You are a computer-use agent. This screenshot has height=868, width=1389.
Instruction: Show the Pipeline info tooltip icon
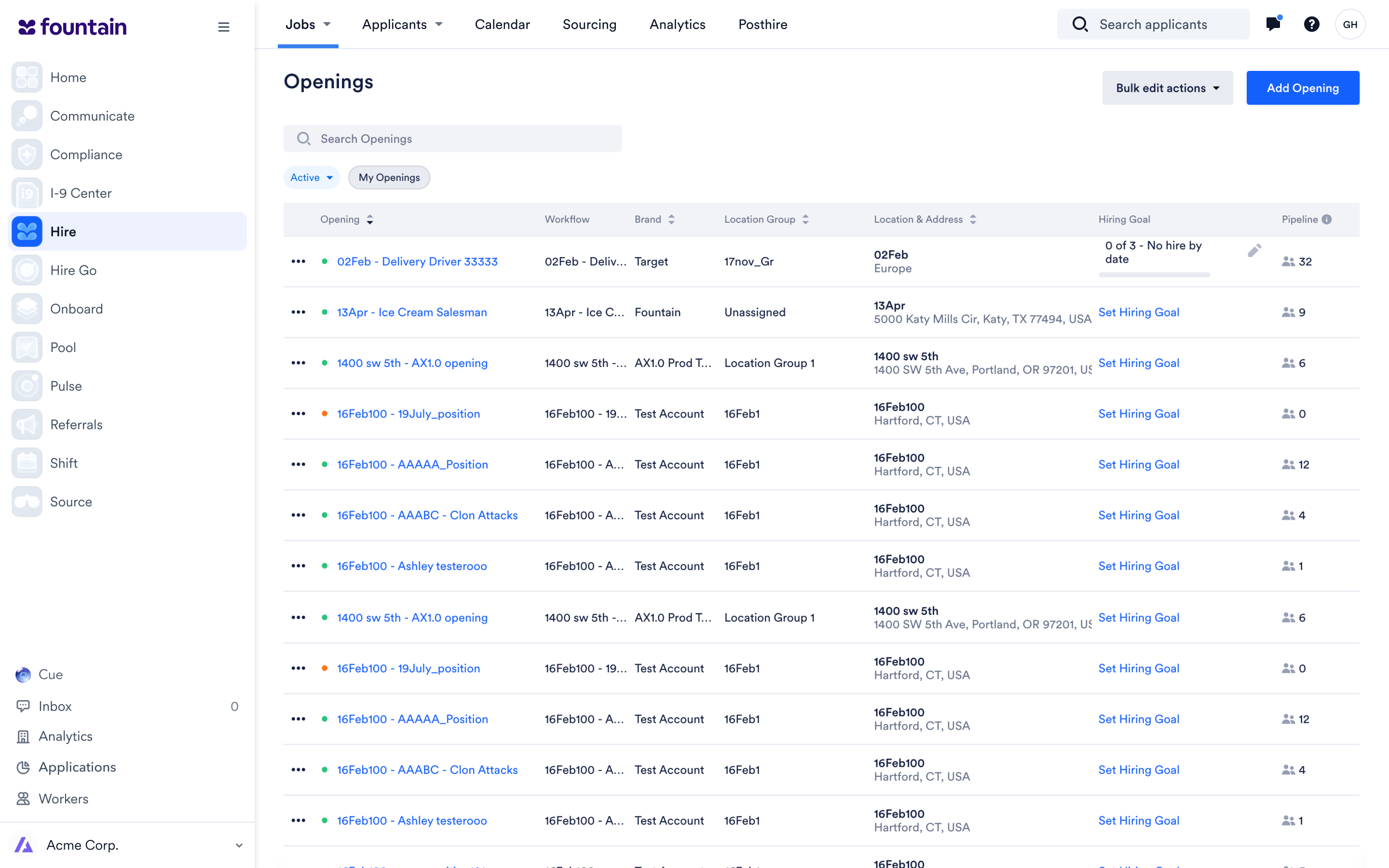point(1326,219)
